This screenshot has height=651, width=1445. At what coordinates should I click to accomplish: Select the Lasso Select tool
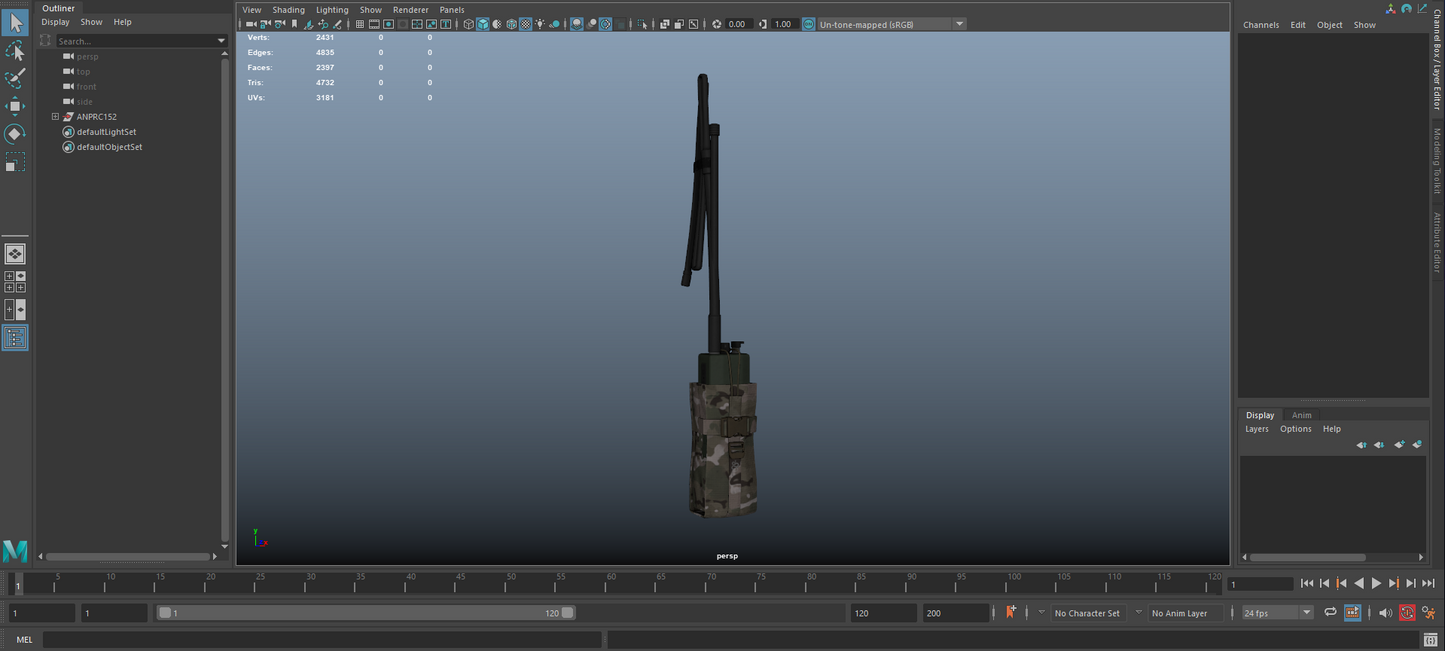tap(15, 51)
